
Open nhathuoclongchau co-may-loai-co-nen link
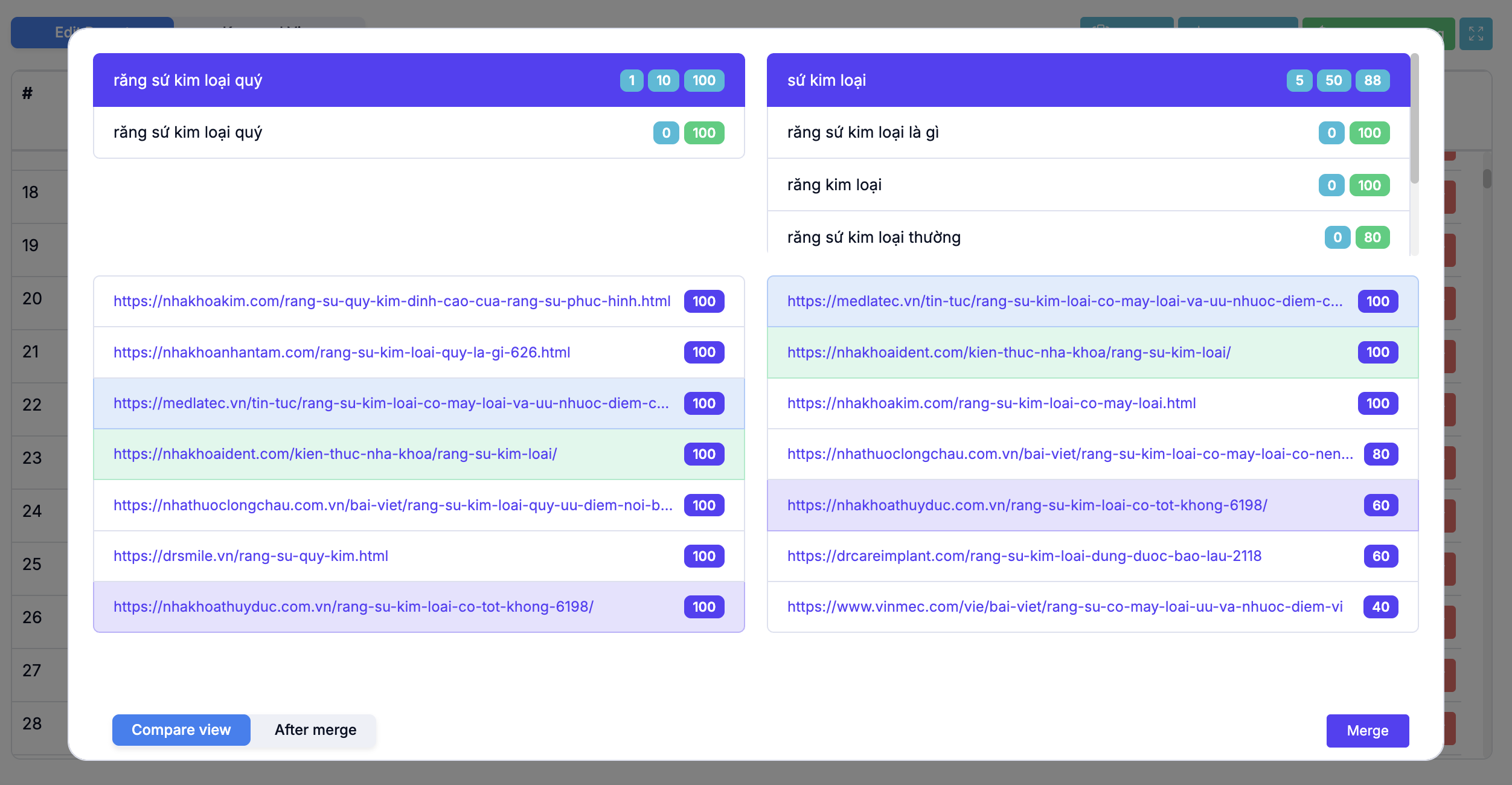(1070, 454)
